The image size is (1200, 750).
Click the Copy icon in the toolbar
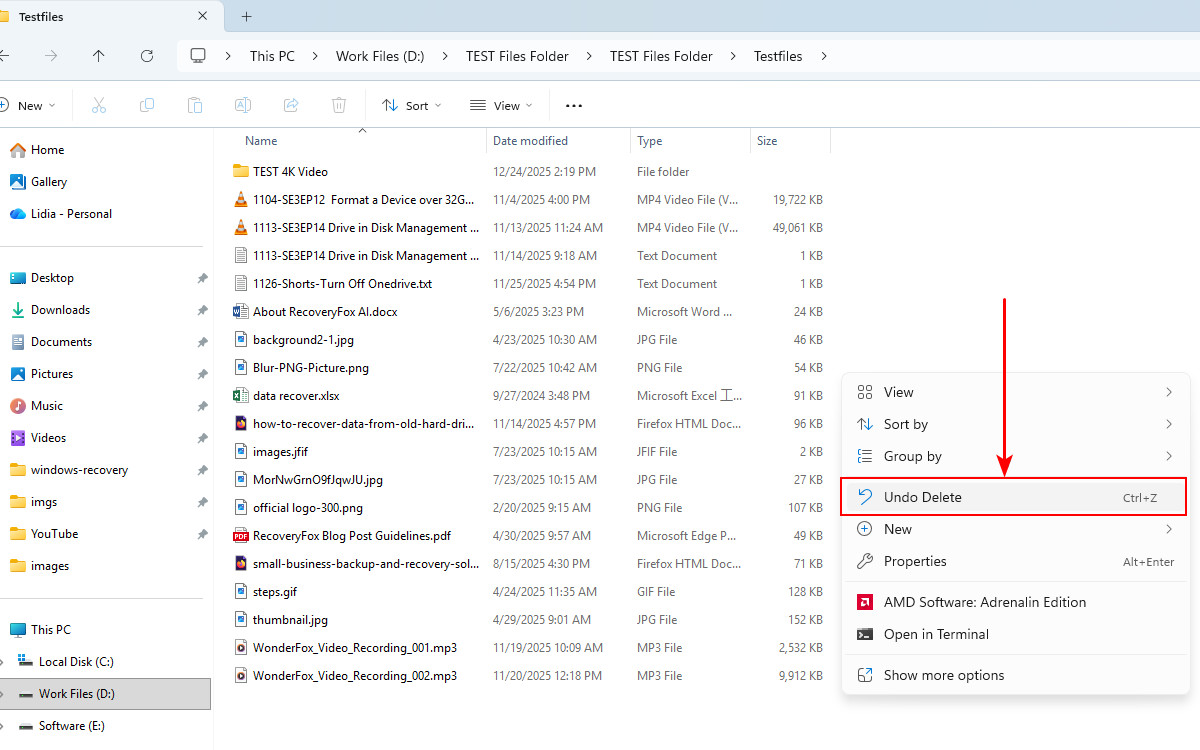tap(146, 104)
